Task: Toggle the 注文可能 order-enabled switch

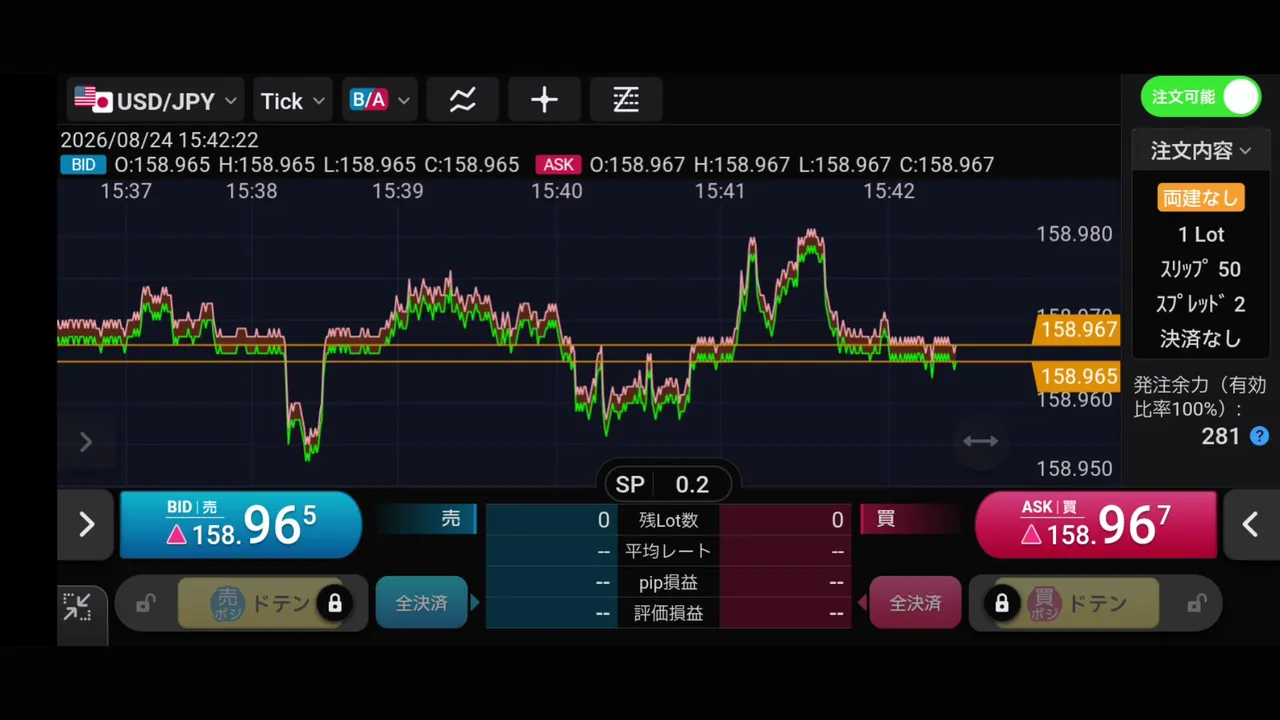Action: [1201, 97]
